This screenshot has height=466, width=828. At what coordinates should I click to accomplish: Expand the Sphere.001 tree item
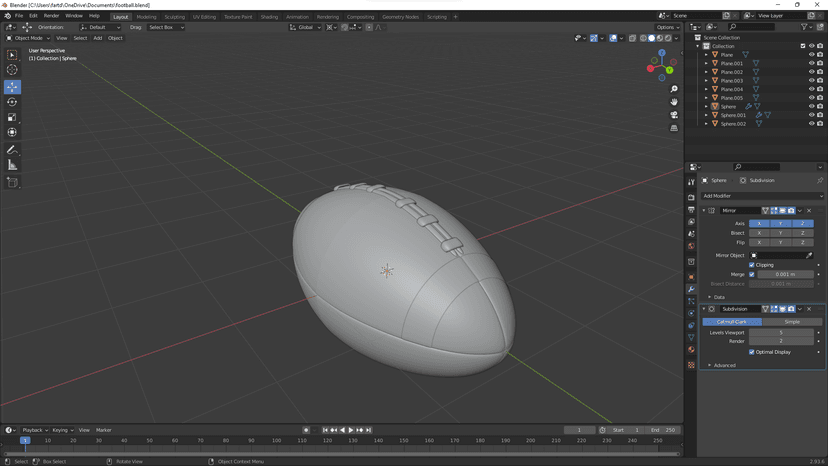(x=706, y=115)
